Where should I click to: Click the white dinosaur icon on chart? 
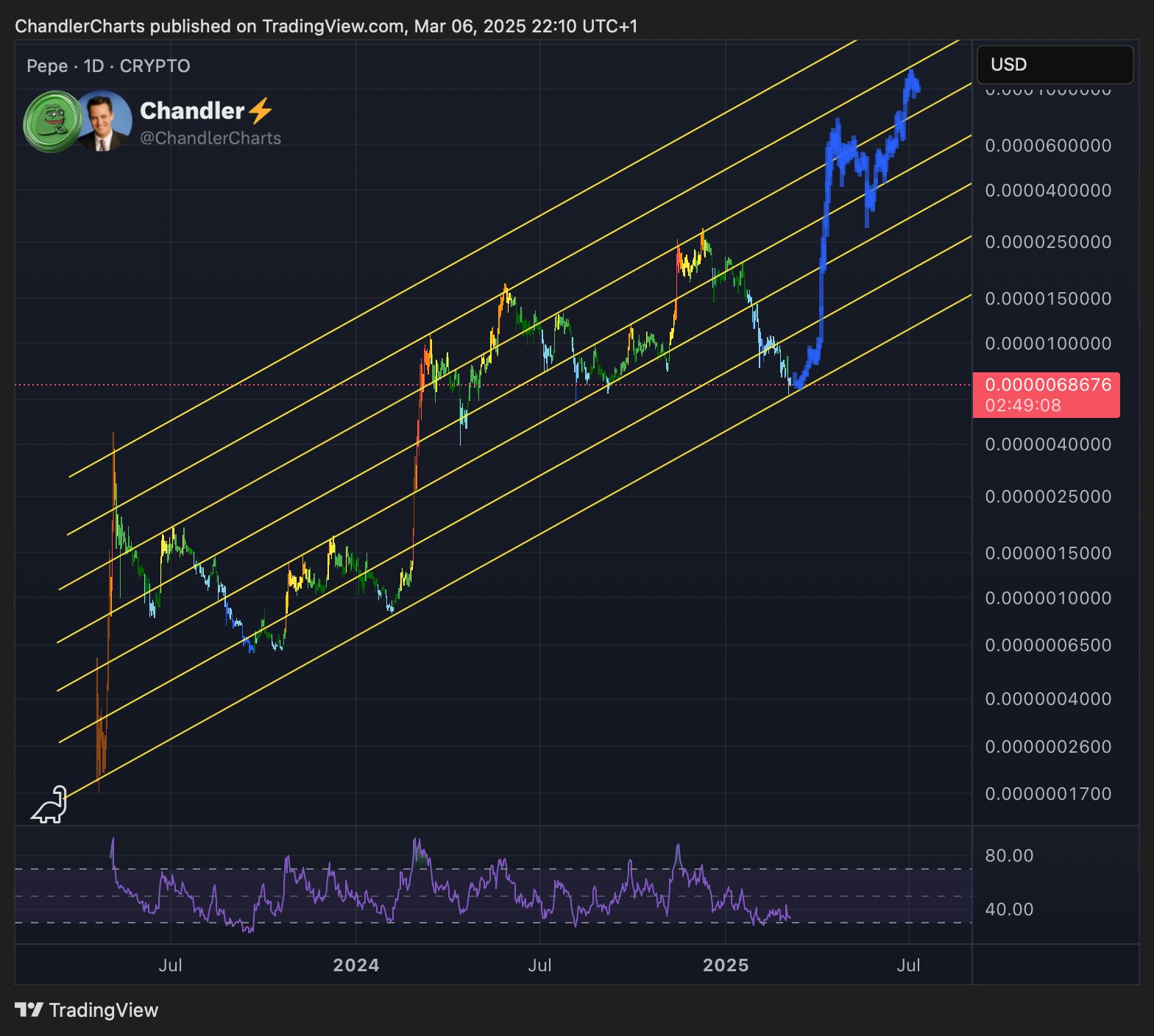[50, 805]
